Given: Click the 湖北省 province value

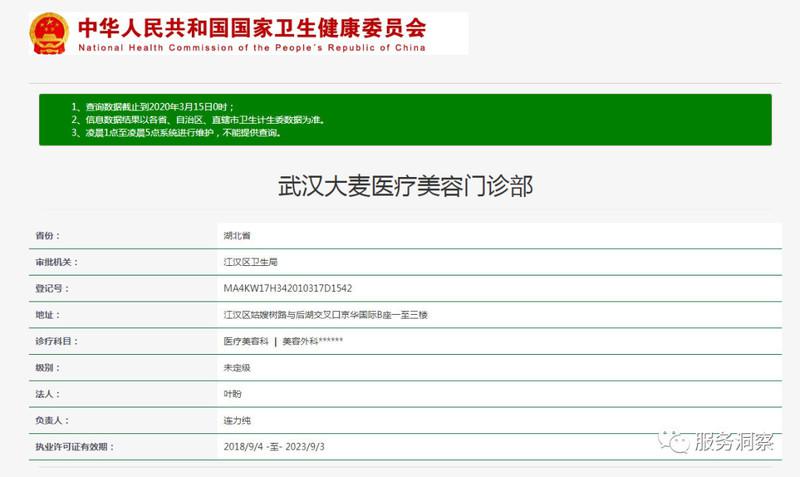Looking at the screenshot, I should tap(237, 235).
